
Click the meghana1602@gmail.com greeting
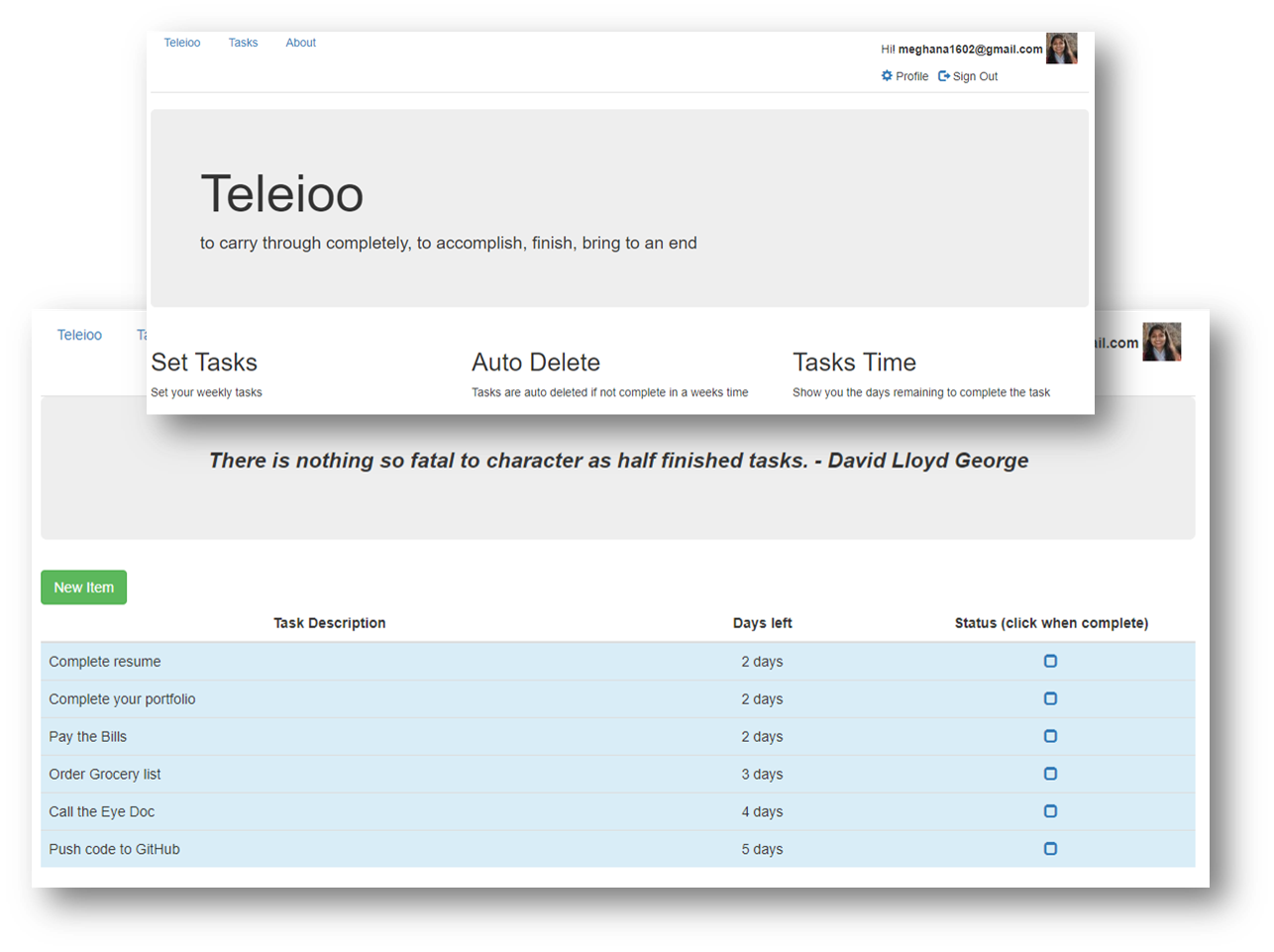point(969,48)
